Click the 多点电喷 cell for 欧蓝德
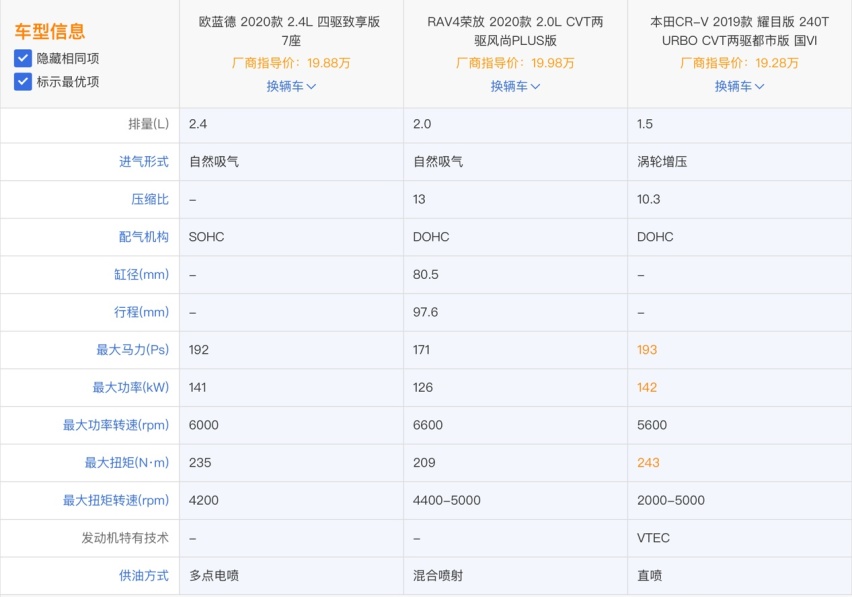The image size is (852, 597). (214, 576)
